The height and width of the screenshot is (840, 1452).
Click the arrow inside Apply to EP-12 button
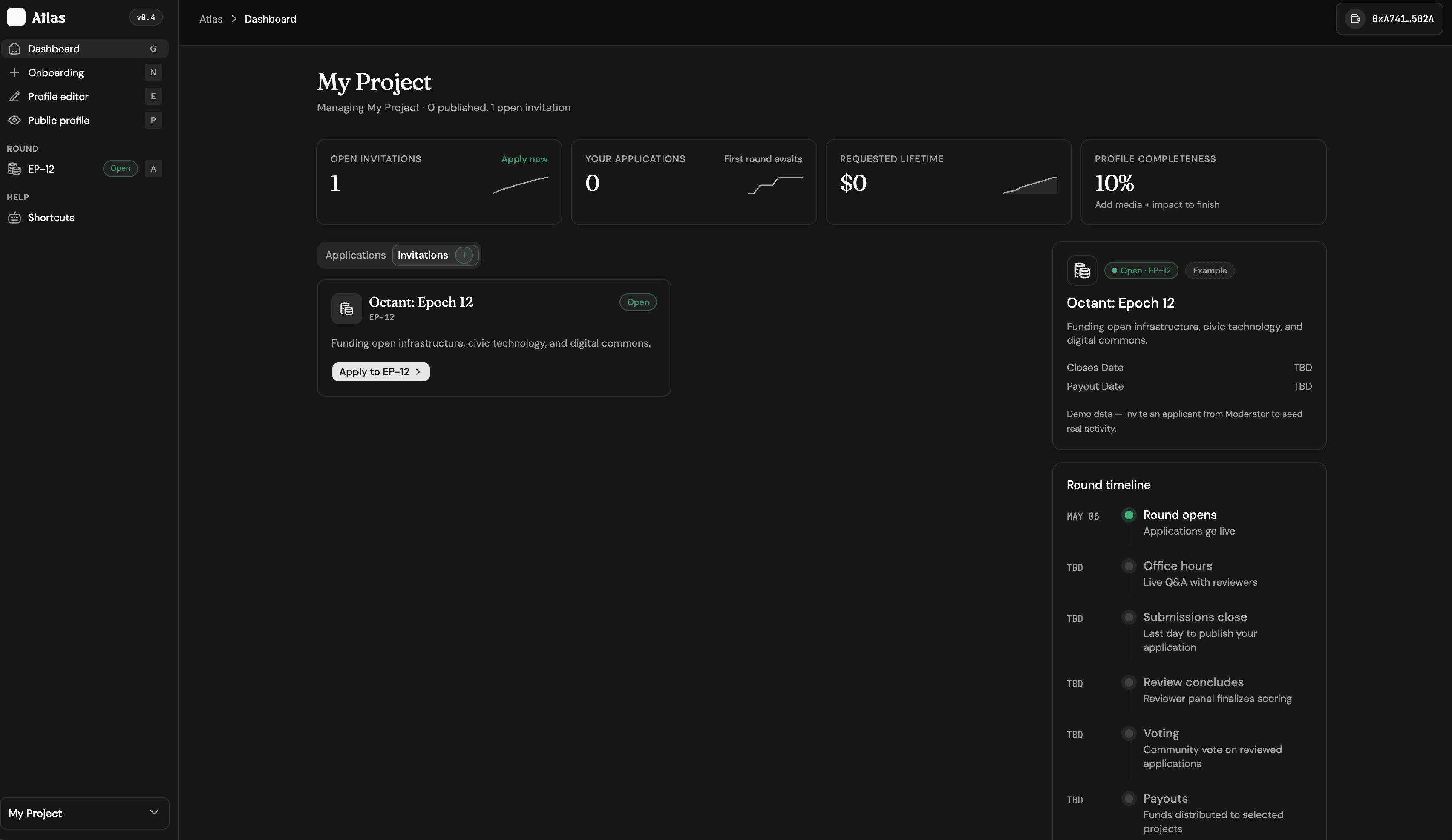[418, 372]
